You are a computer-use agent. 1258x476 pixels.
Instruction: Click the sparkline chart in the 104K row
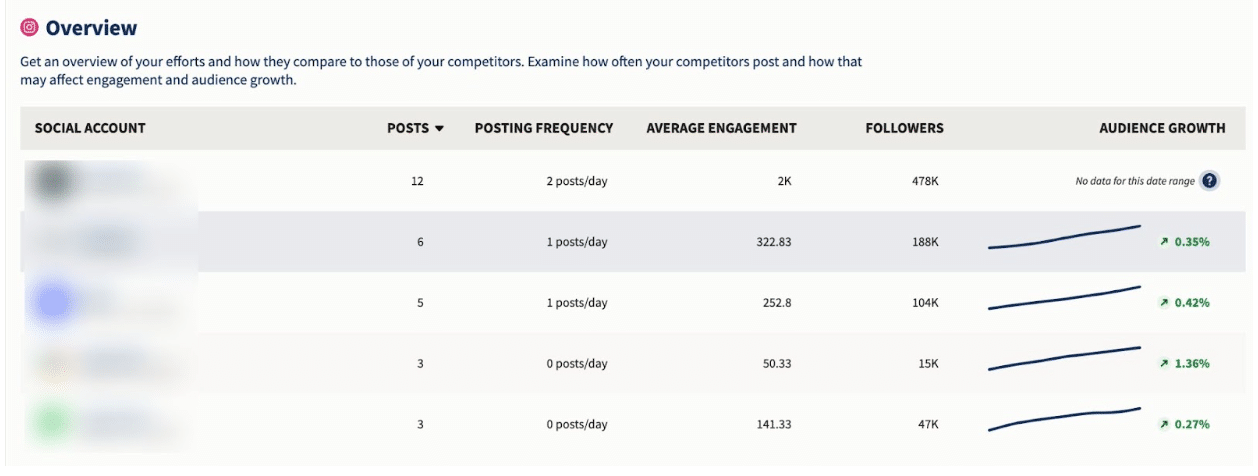pos(1065,298)
